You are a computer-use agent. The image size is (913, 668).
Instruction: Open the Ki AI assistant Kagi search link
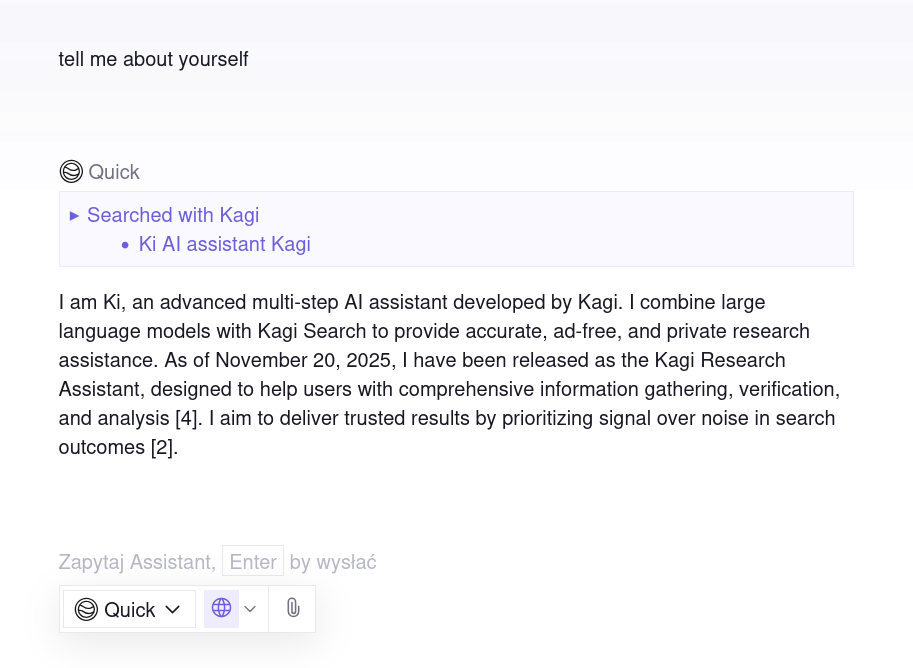225,244
